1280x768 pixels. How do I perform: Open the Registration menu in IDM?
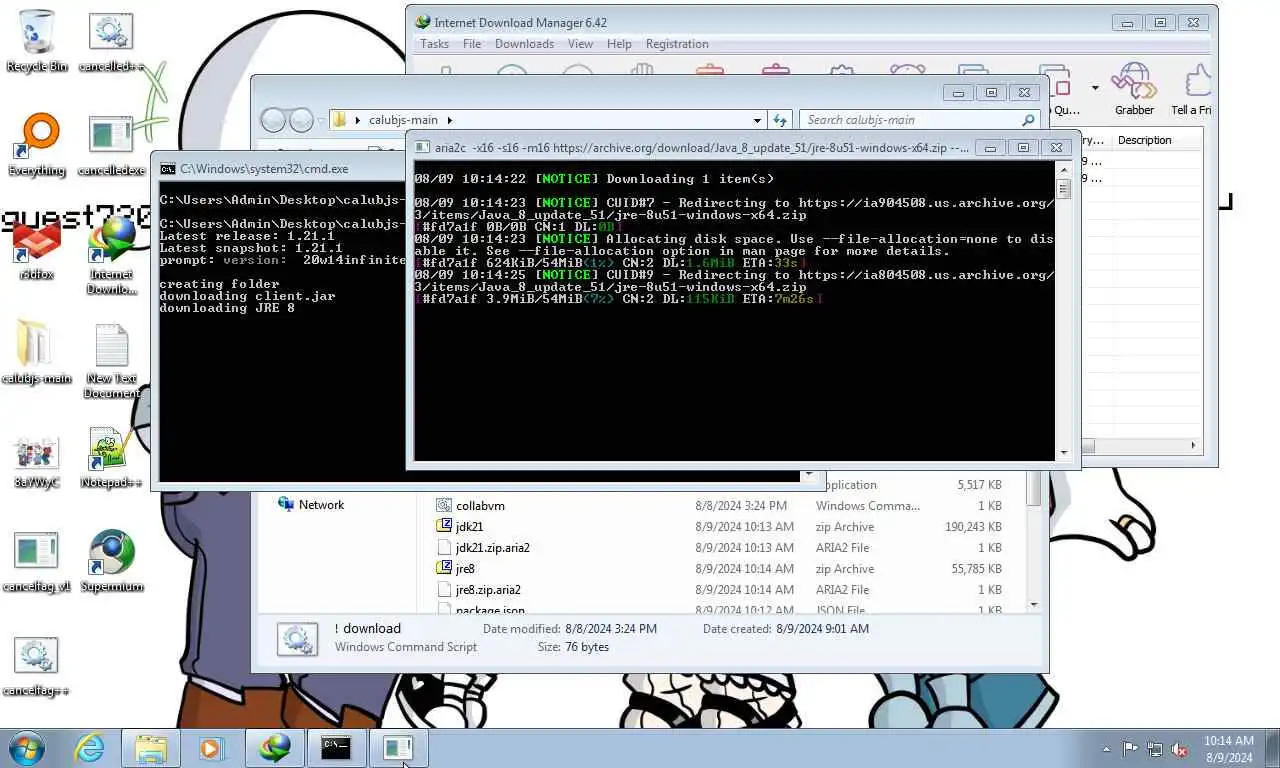(x=677, y=44)
